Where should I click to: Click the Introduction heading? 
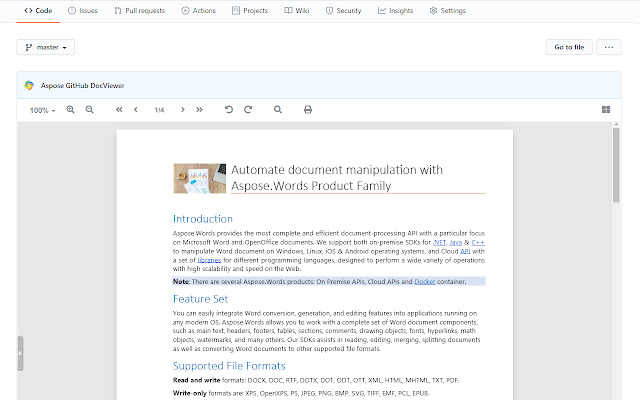tap(203, 219)
